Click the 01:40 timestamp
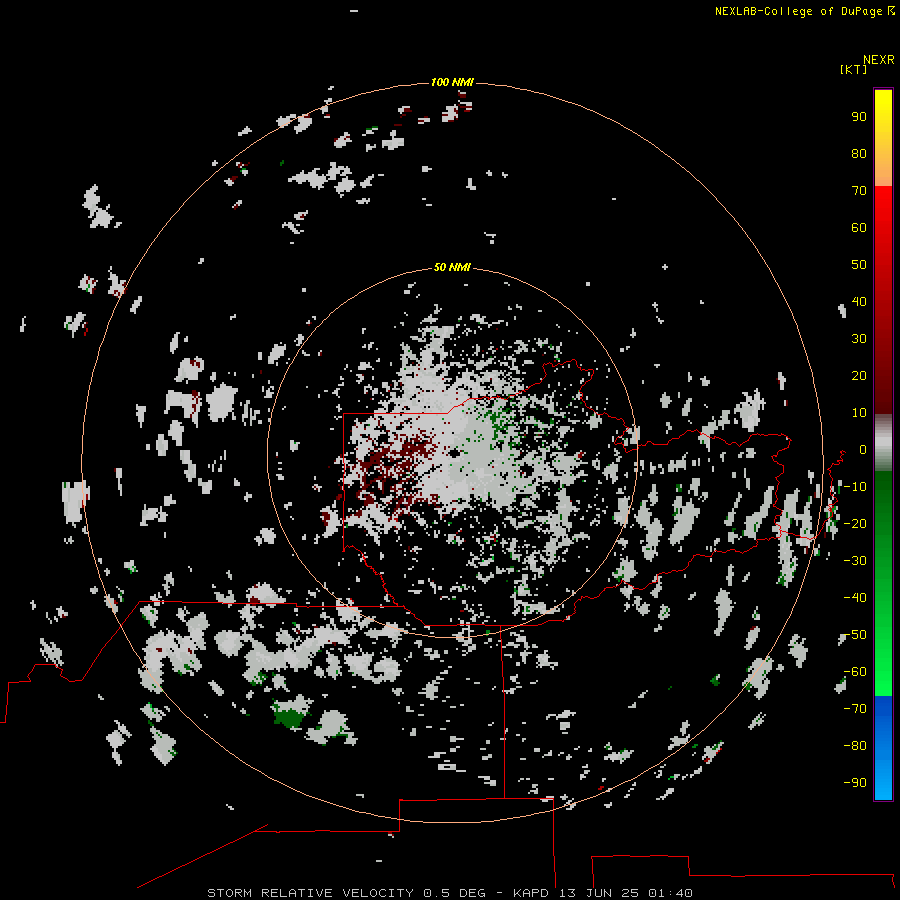This screenshot has width=900, height=900. point(670,893)
